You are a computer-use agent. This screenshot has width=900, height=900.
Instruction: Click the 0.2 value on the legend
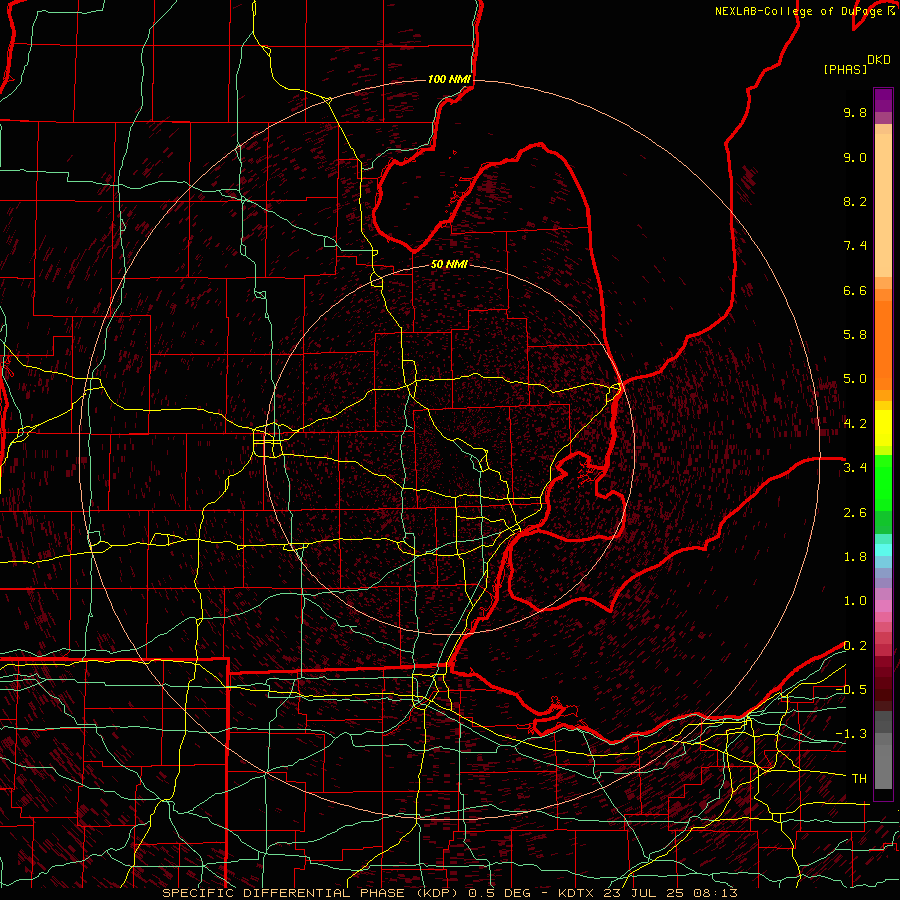click(855, 646)
